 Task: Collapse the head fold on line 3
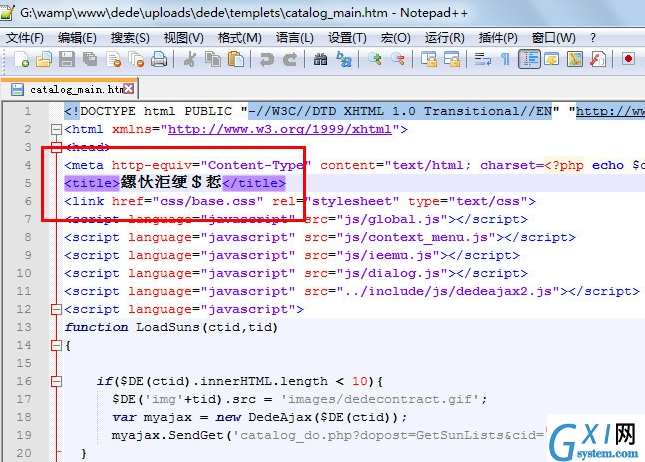(56, 147)
